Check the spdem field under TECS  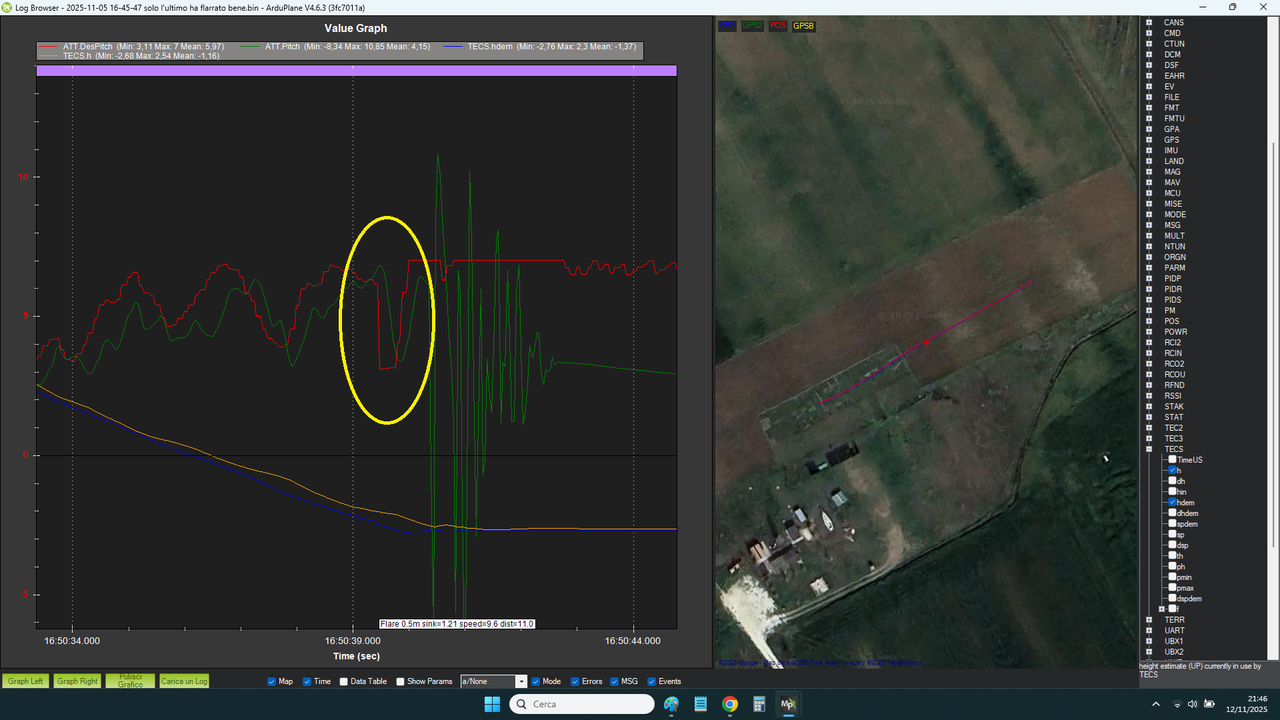[1173, 524]
